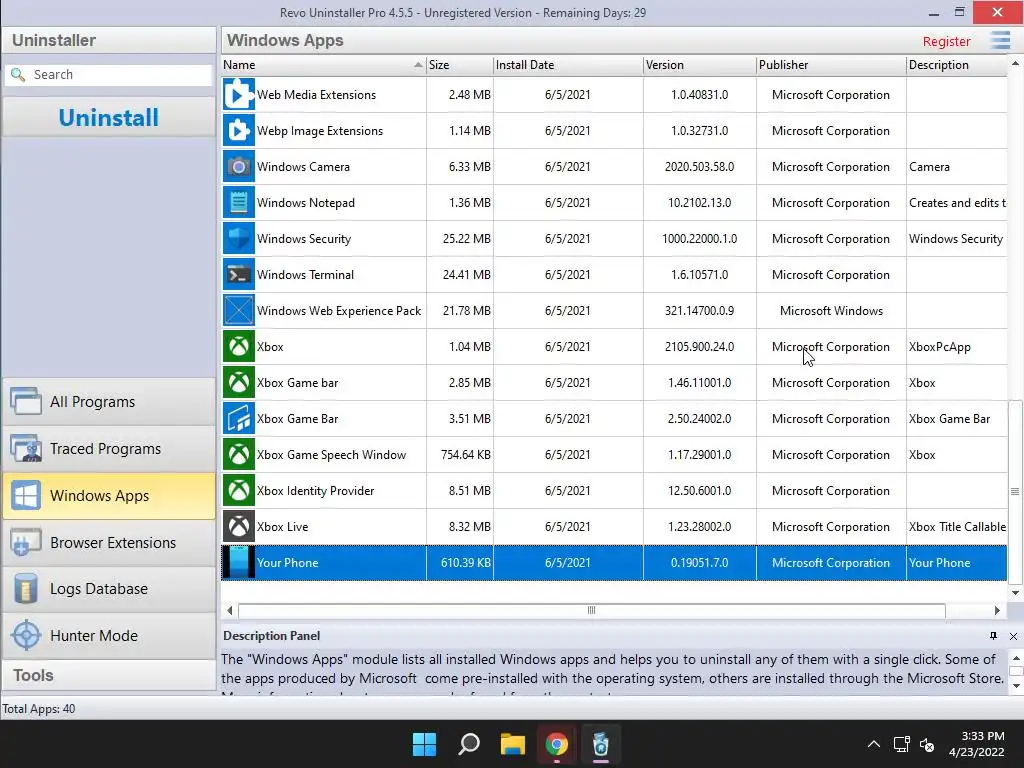Open the Browser Extensions module

pyautogui.click(x=108, y=542)
